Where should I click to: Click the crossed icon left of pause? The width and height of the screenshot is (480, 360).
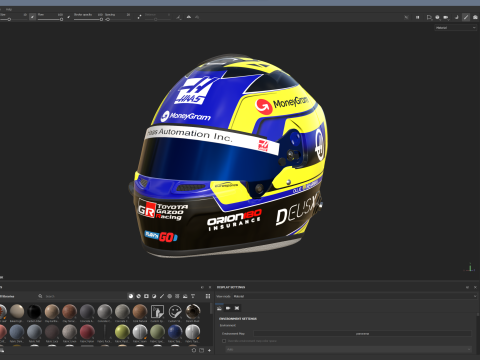click(x=406, y=17)
